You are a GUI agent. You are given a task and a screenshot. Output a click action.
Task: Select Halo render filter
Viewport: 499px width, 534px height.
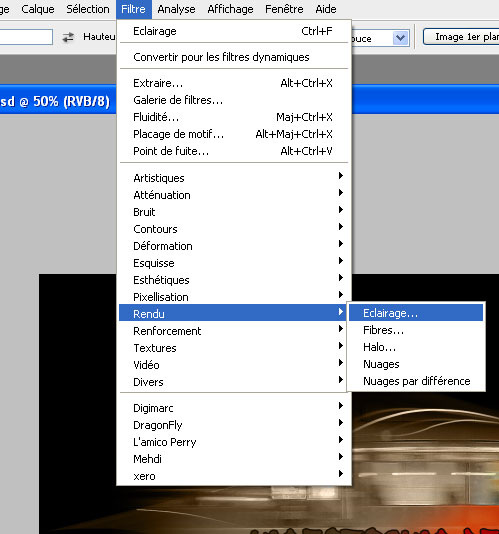point(416,347)
